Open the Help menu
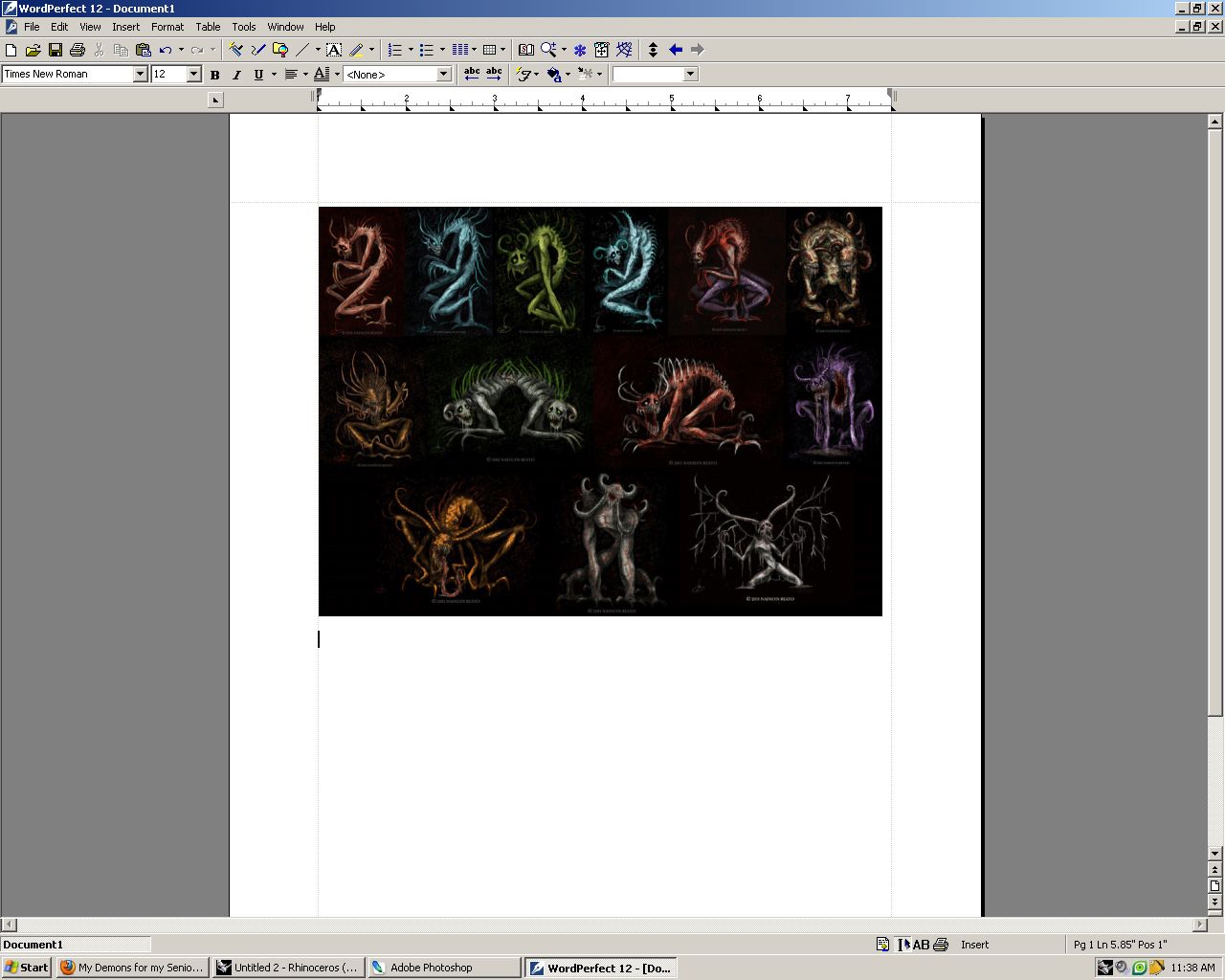Image resolution: width=1225 pixels, height=980 pixels. point(325,27)
